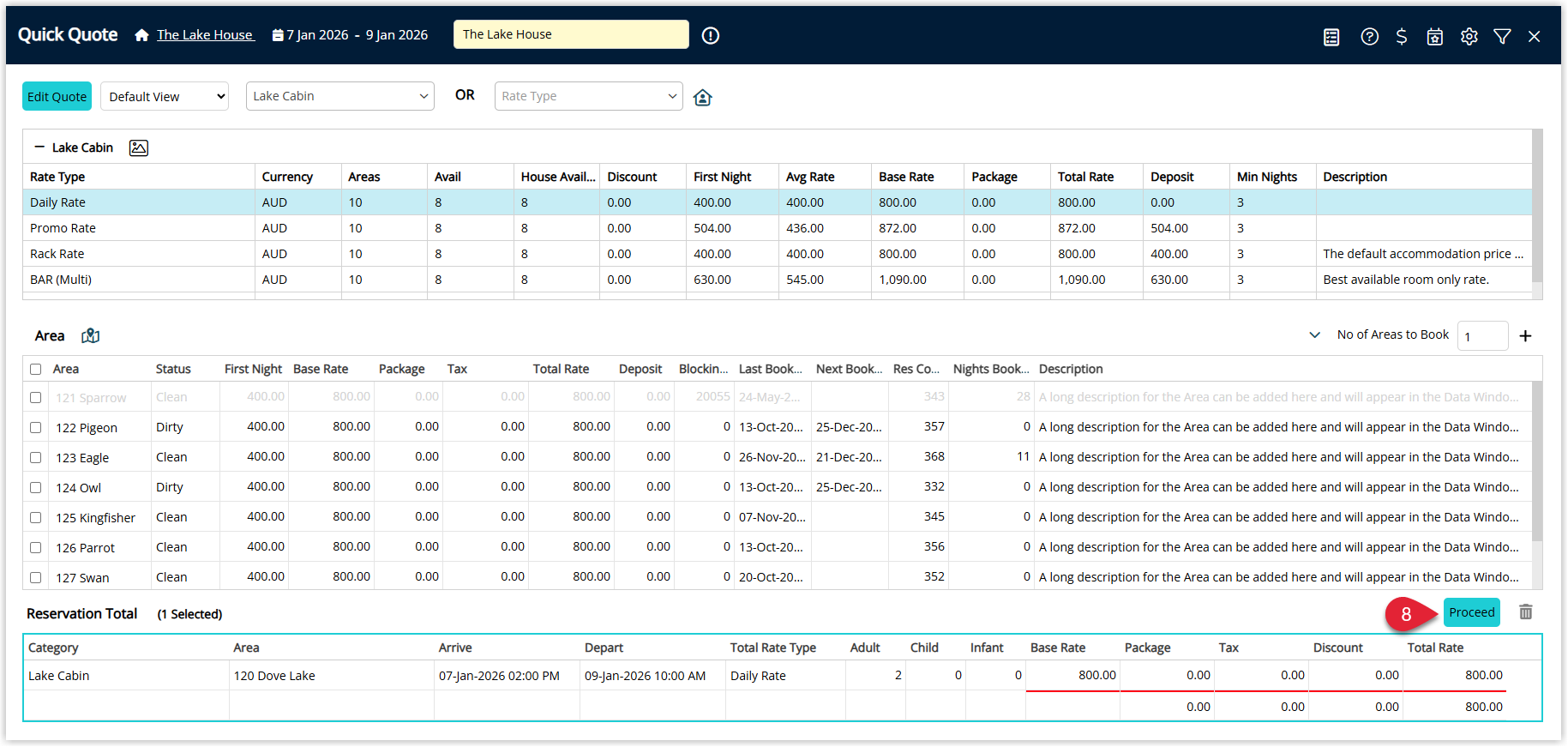Tick the 124 Owl checkbox
This screenshot has height=747, width=1568.
click(36, 488)
